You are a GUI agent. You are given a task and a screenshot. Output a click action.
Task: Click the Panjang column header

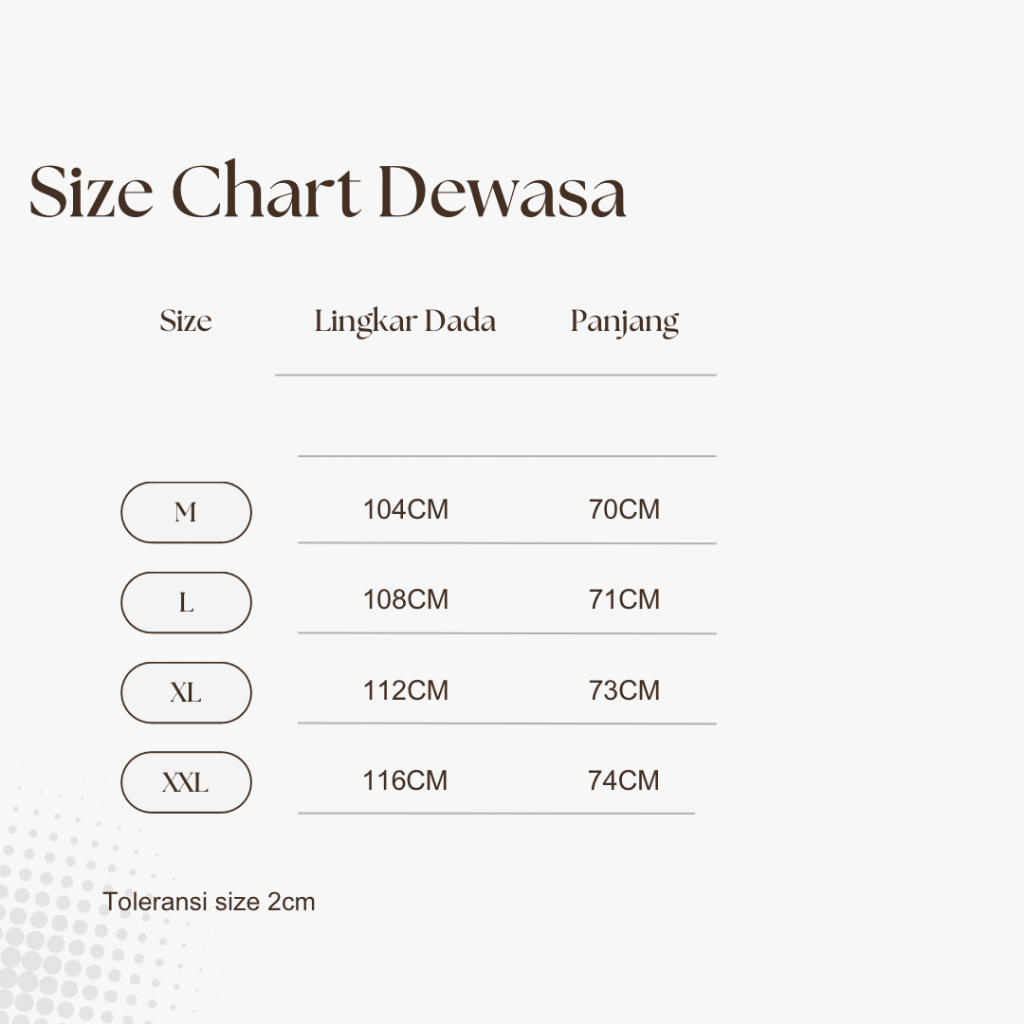[624, 322]
